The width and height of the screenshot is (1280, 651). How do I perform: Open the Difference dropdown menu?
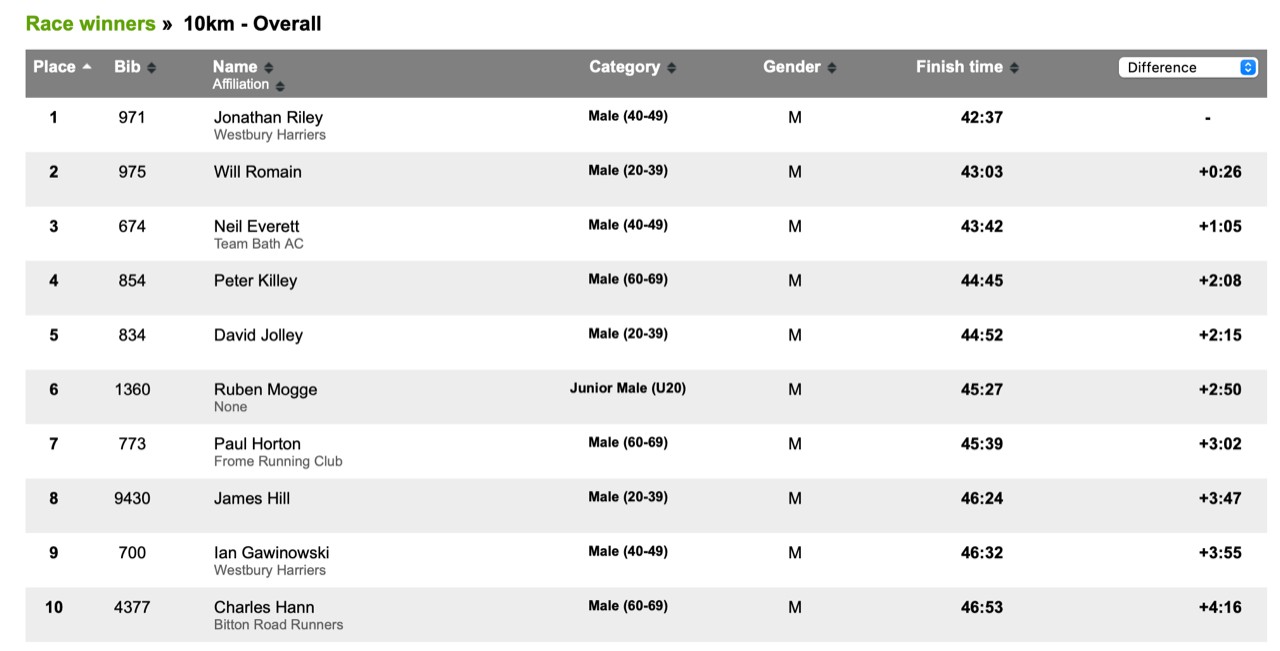(1187, 67)
